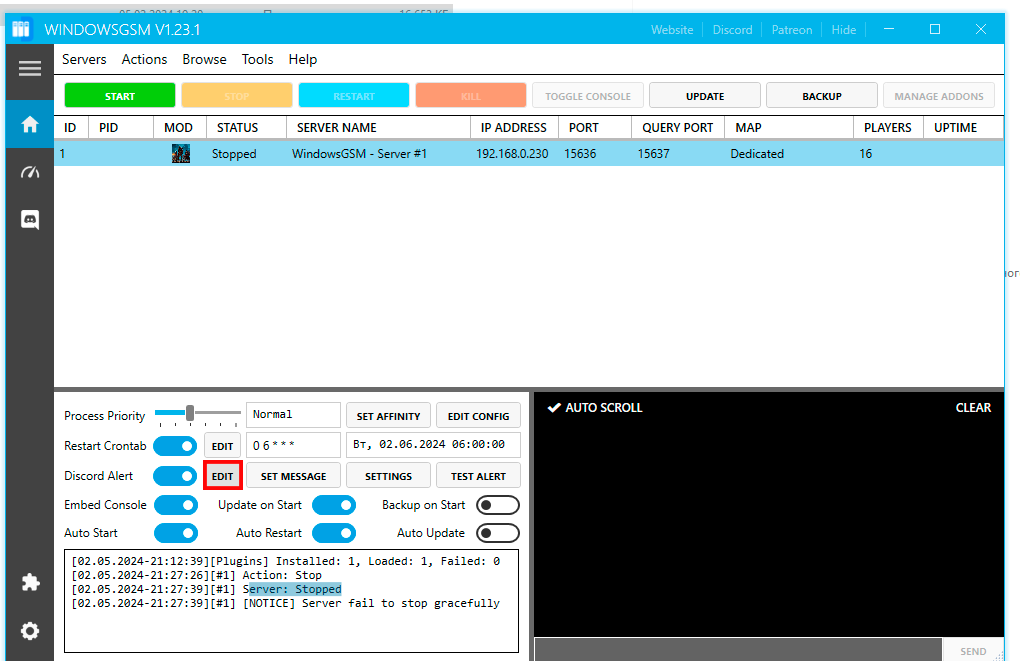
Task: Open the Browse menu
Action: pyautogui.click(x=204, y=59)
